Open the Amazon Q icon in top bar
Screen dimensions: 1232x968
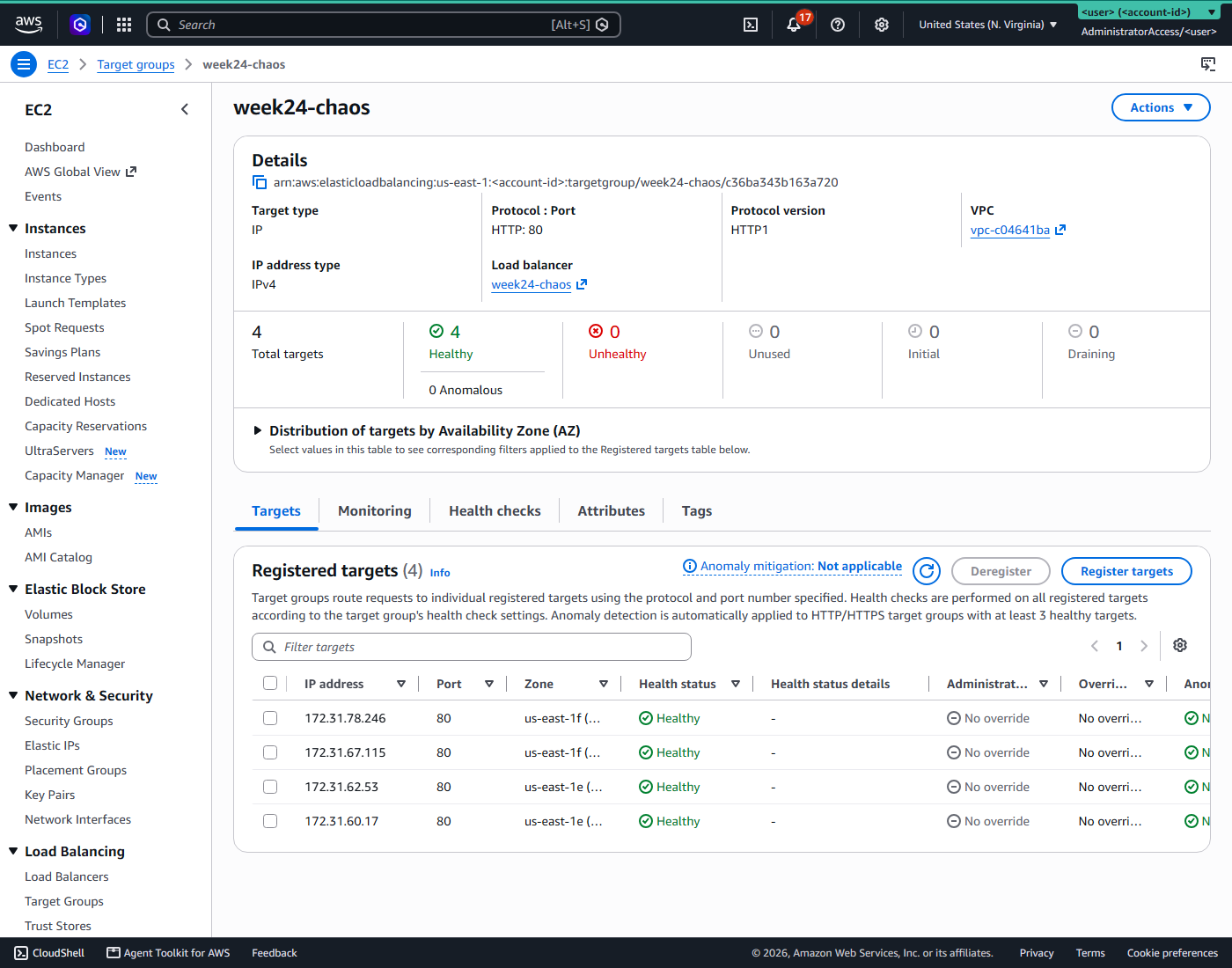[80, 25]
